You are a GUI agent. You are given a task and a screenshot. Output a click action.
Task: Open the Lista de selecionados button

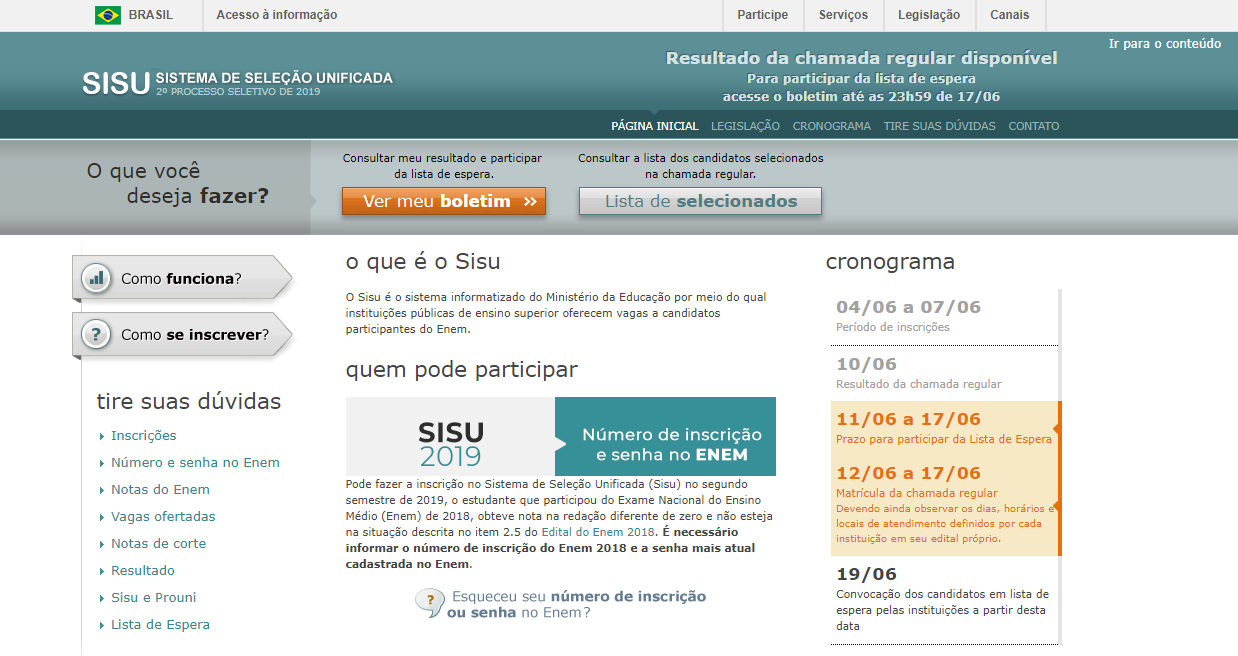700,201
